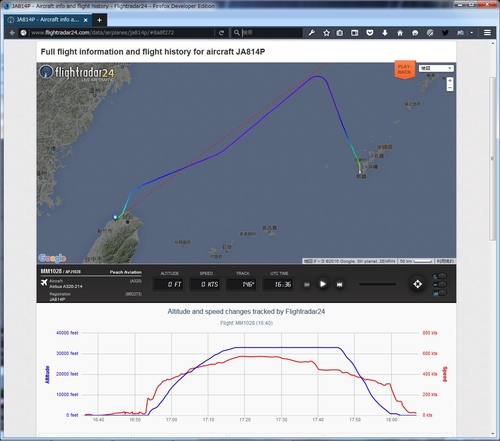Click the page heading about aircraft JA814P

pyautogui.click(x=153, y=52)
